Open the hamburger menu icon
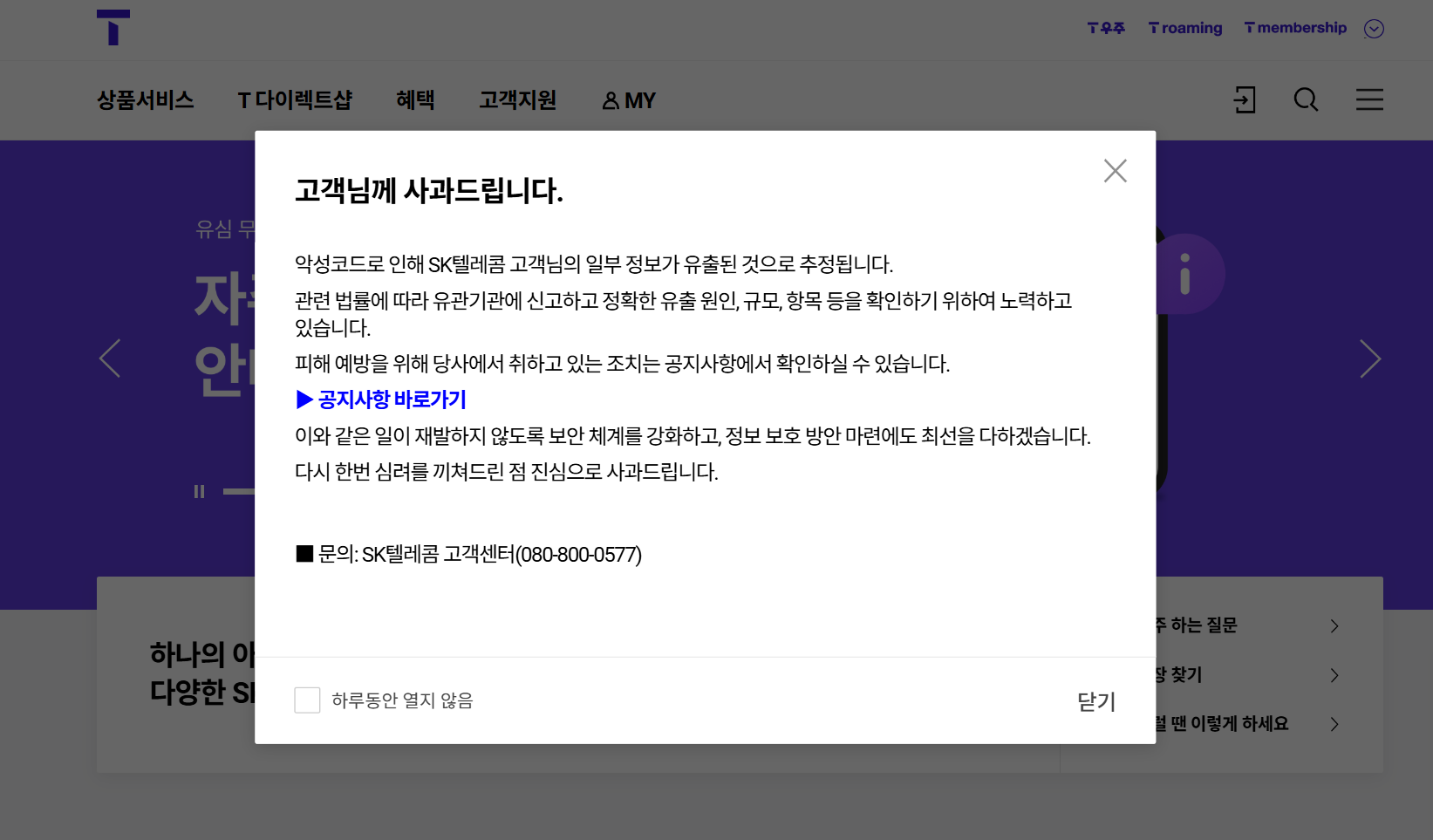 click(1369, 99)
